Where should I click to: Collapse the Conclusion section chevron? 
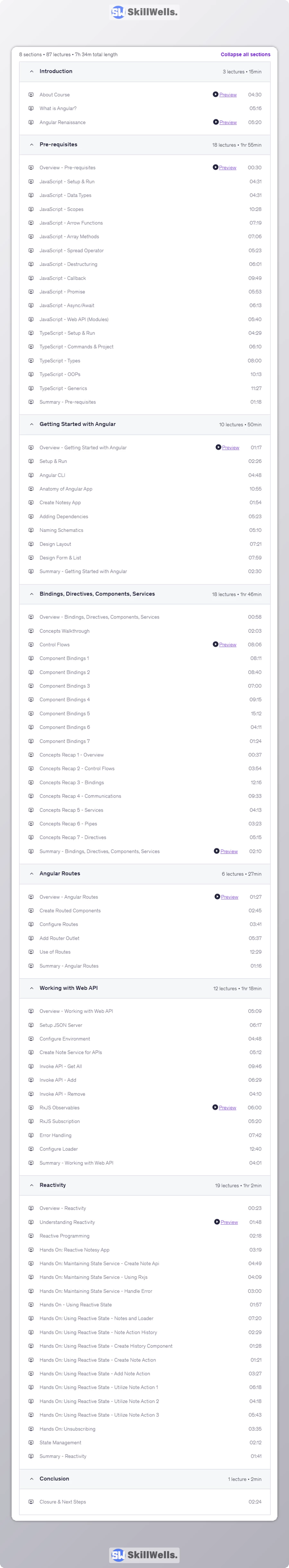tap(32, 1478)
